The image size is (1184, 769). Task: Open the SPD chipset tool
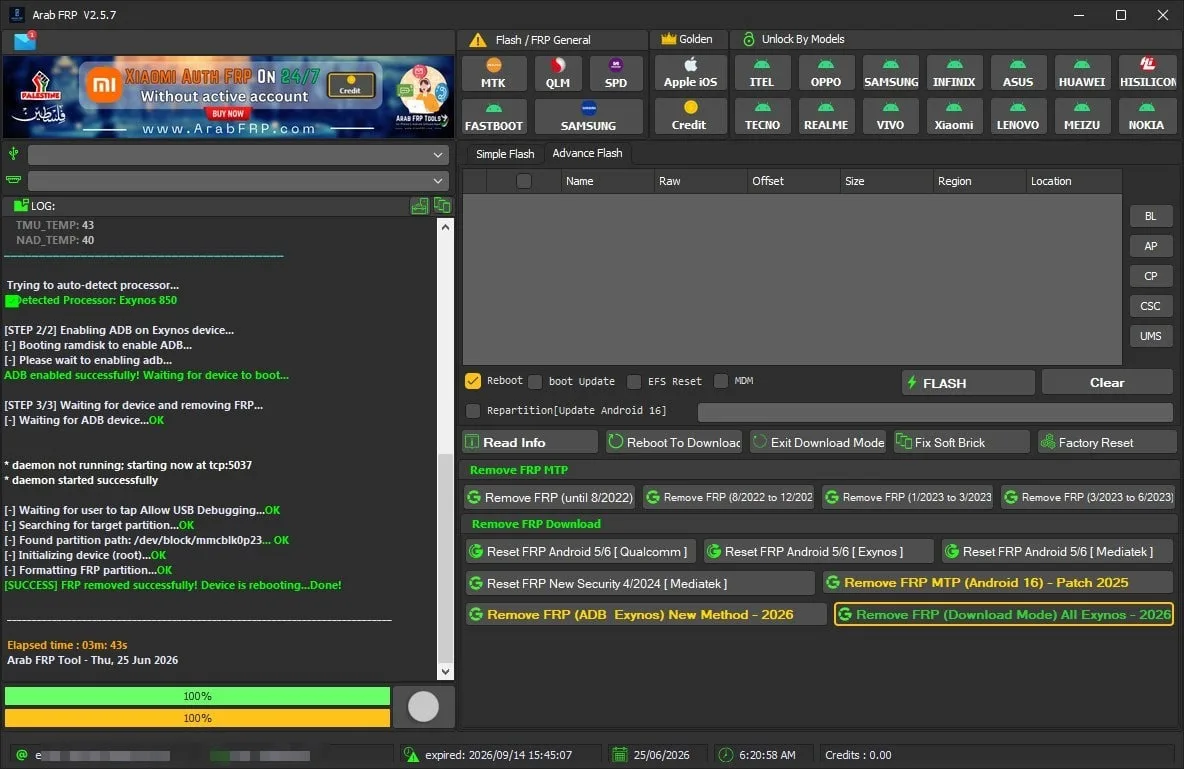click(615, 73)
